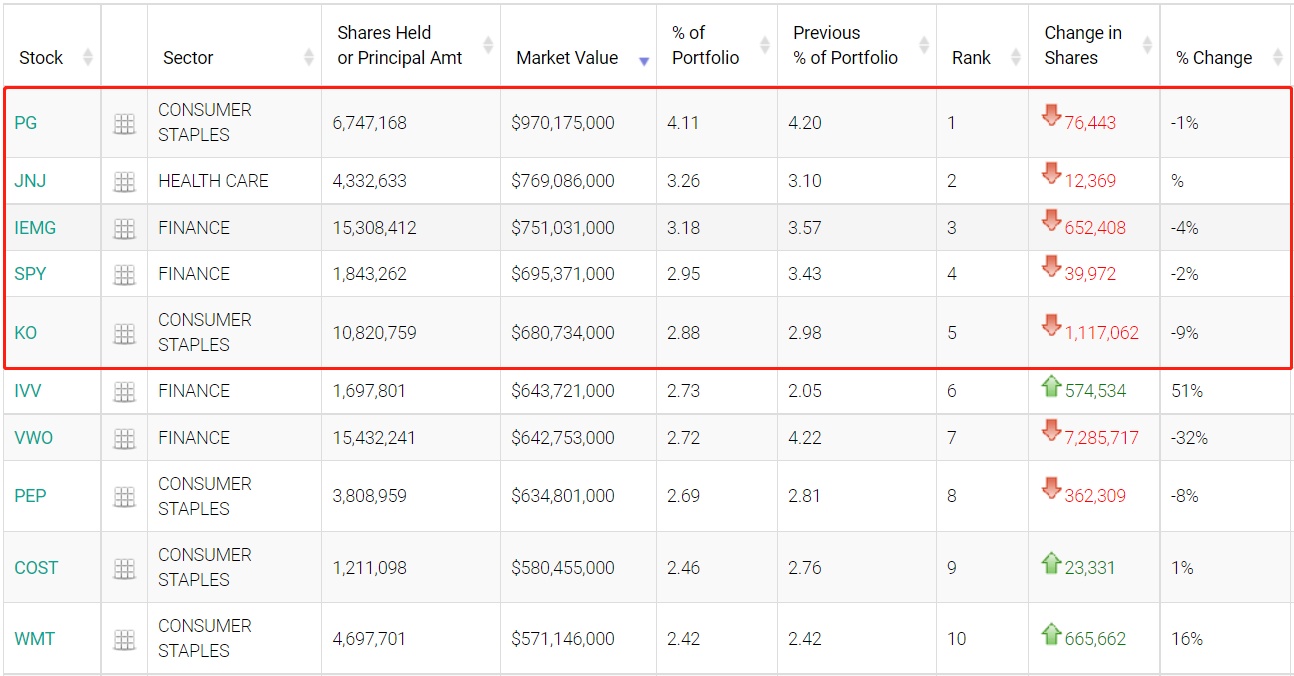Open the table icon beside IVV
Viewport: 1294px width, 676px height.
tap(124, 392)
